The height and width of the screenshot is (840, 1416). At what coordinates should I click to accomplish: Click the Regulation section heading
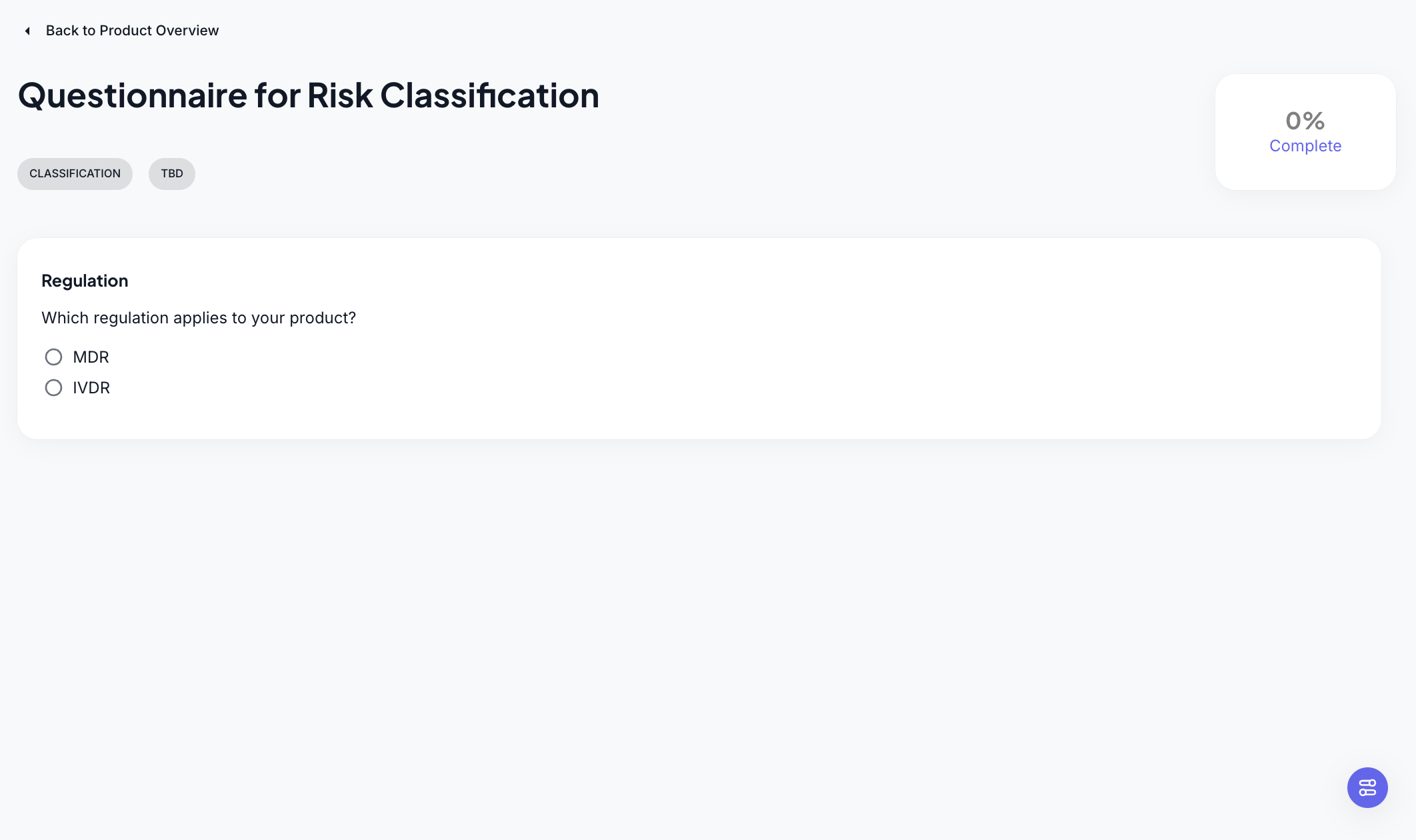pos(85,281)
